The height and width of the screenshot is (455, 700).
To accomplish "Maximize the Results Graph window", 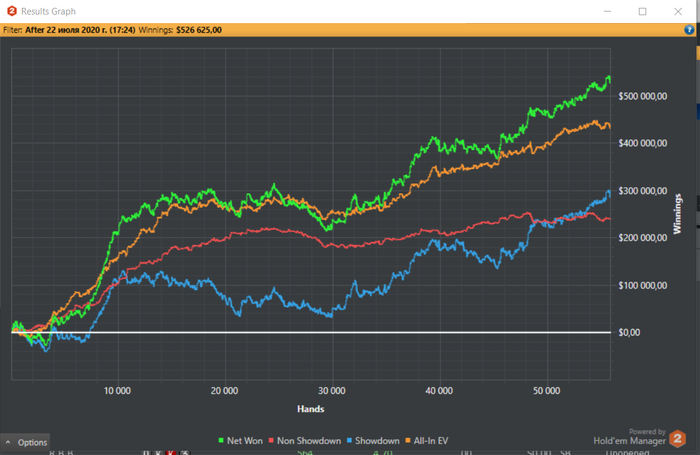I will (642, 11).
